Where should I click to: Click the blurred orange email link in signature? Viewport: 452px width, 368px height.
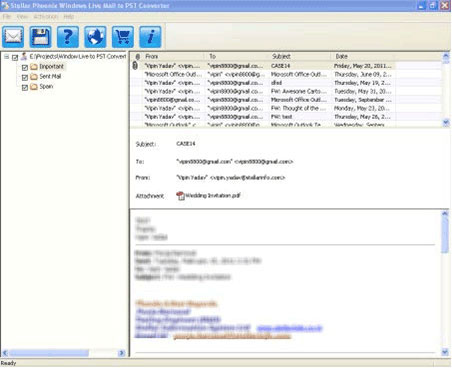[232, 336]
